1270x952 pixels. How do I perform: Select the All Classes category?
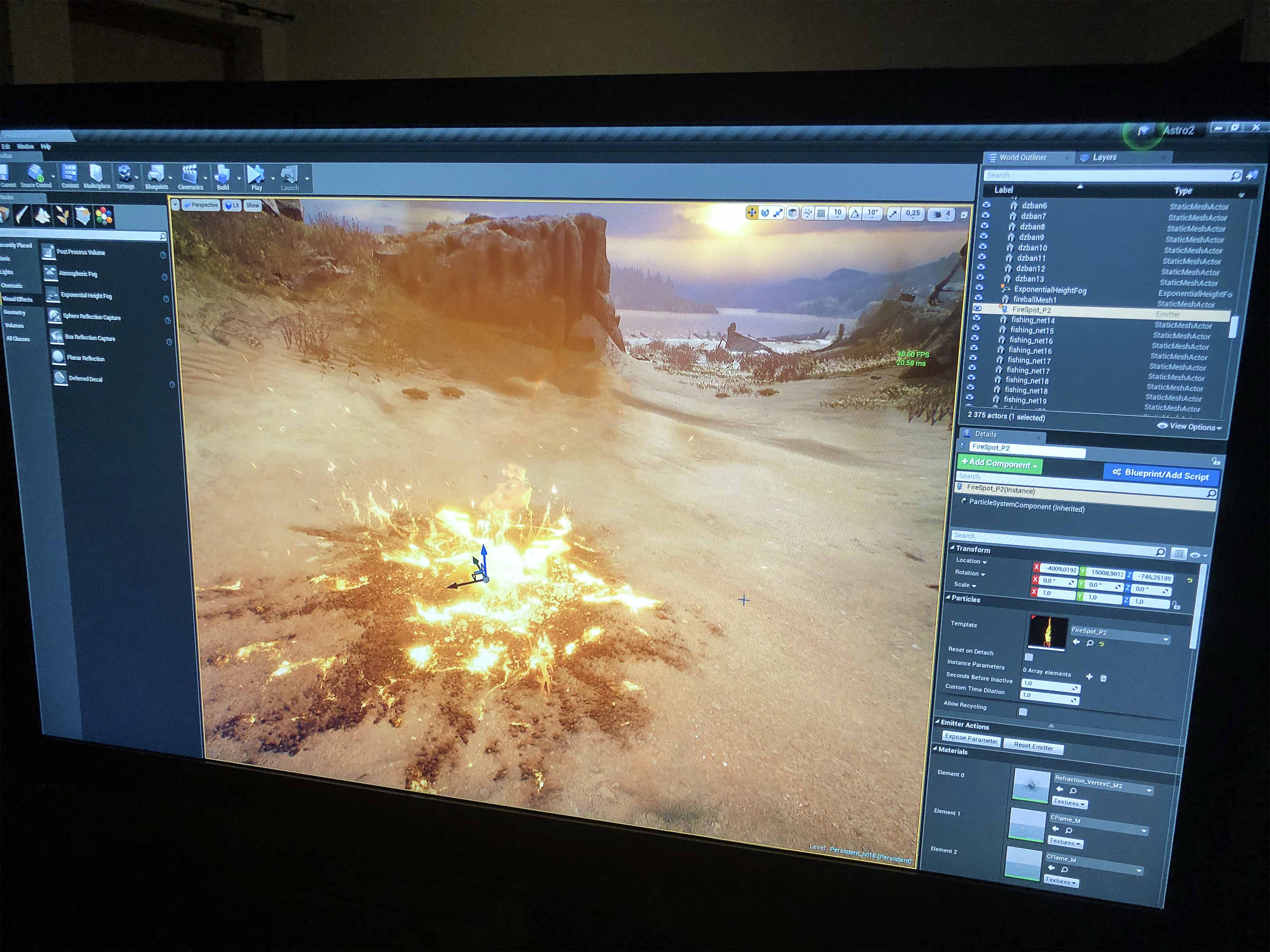(18, 338)
